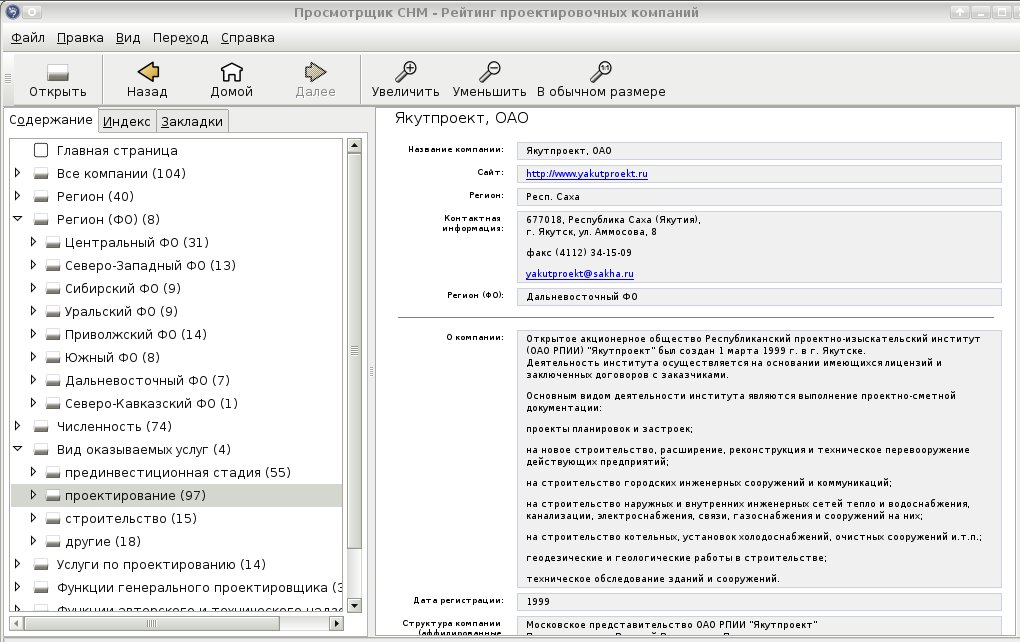Select Северо-Кавказский ФО (1) item
The width and height of the screenshot is (1020, 642).
pos(152,404)
